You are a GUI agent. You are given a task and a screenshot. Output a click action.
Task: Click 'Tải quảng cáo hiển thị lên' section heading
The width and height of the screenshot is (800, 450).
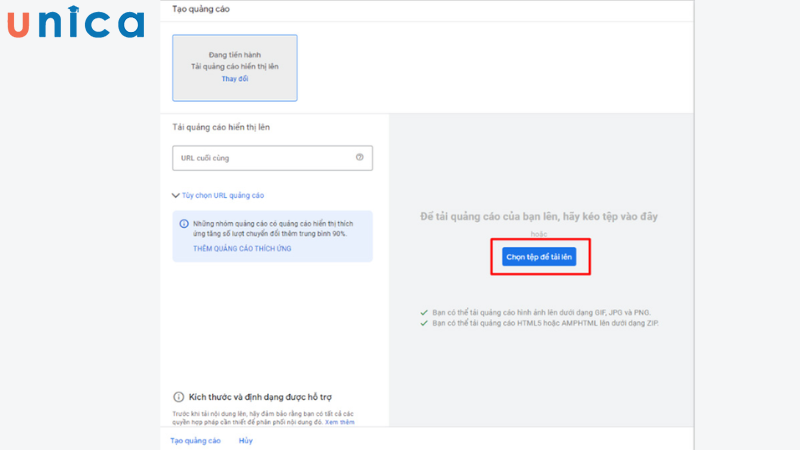(x=221, y=127)
